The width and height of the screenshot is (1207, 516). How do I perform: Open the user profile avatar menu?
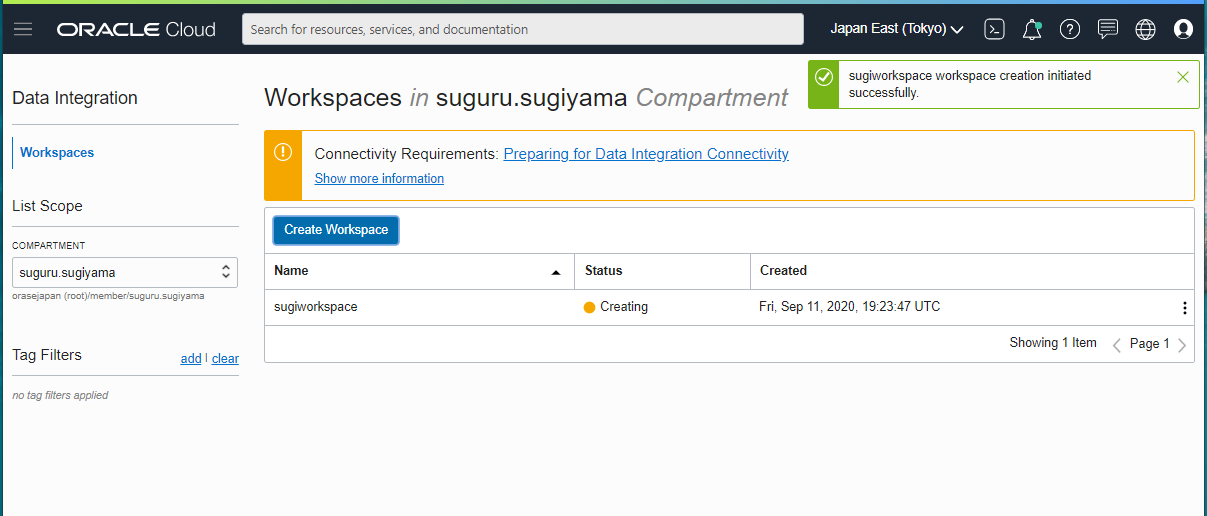coord(1183,29)
